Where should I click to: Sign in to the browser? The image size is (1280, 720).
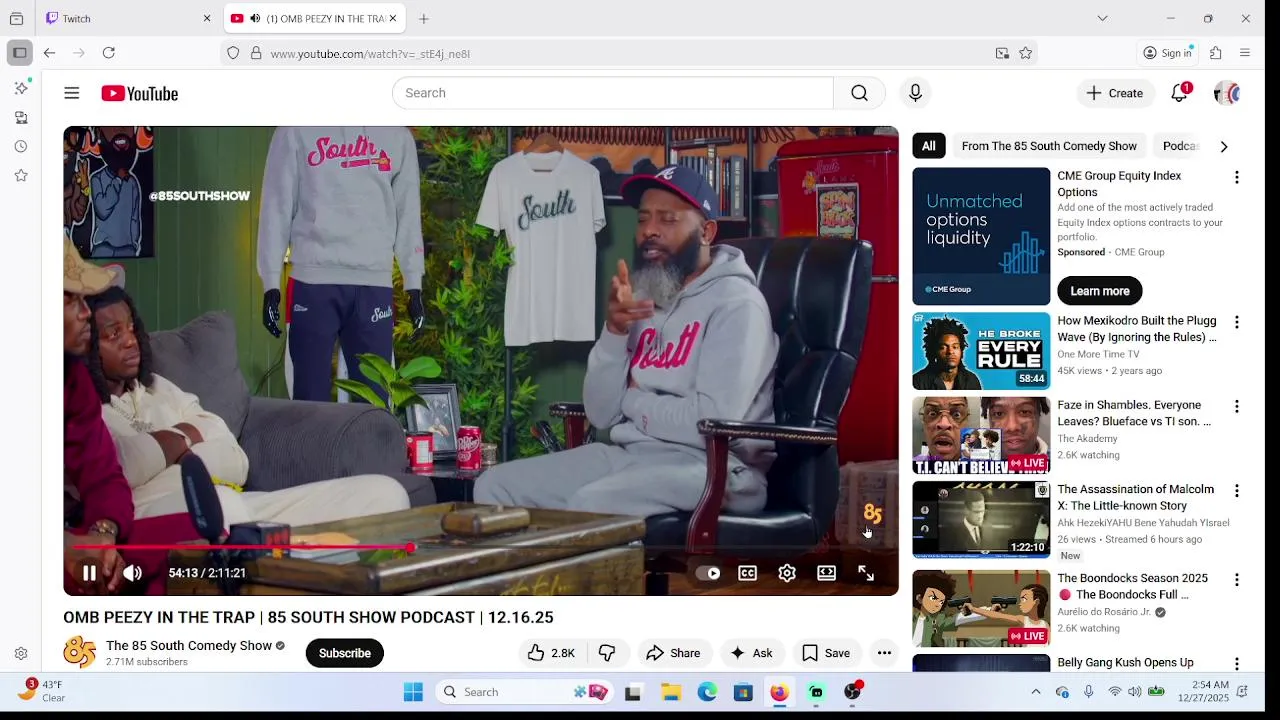coord(1168,53)
